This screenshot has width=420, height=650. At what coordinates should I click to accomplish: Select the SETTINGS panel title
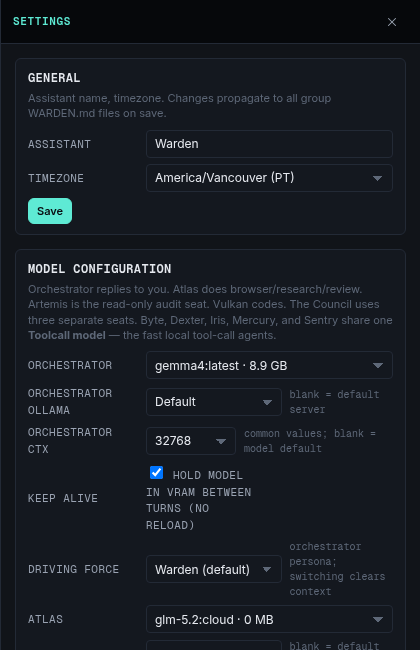pyautogui.click(x=41, y=21)
